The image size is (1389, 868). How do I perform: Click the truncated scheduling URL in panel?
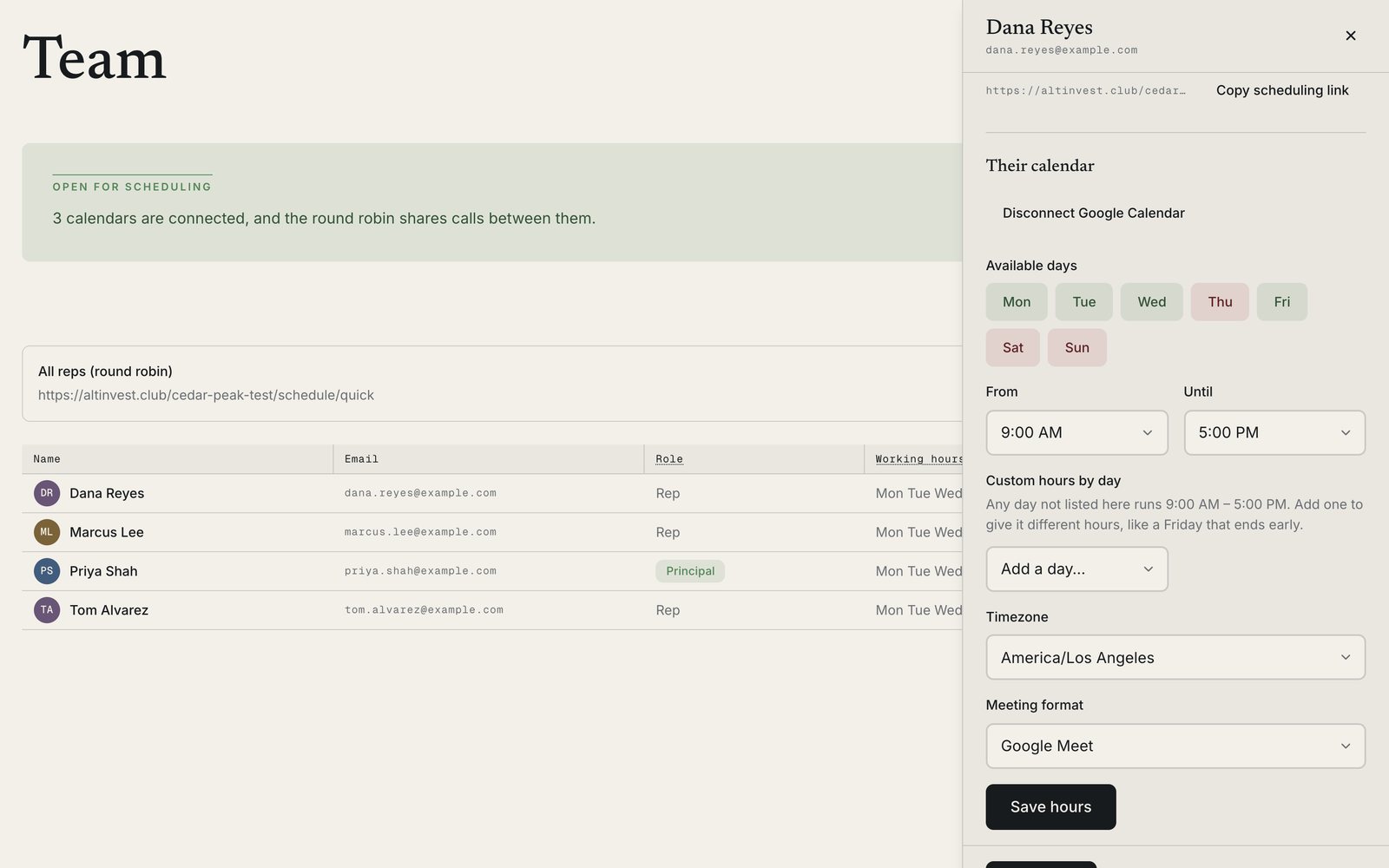point(1085,90)
